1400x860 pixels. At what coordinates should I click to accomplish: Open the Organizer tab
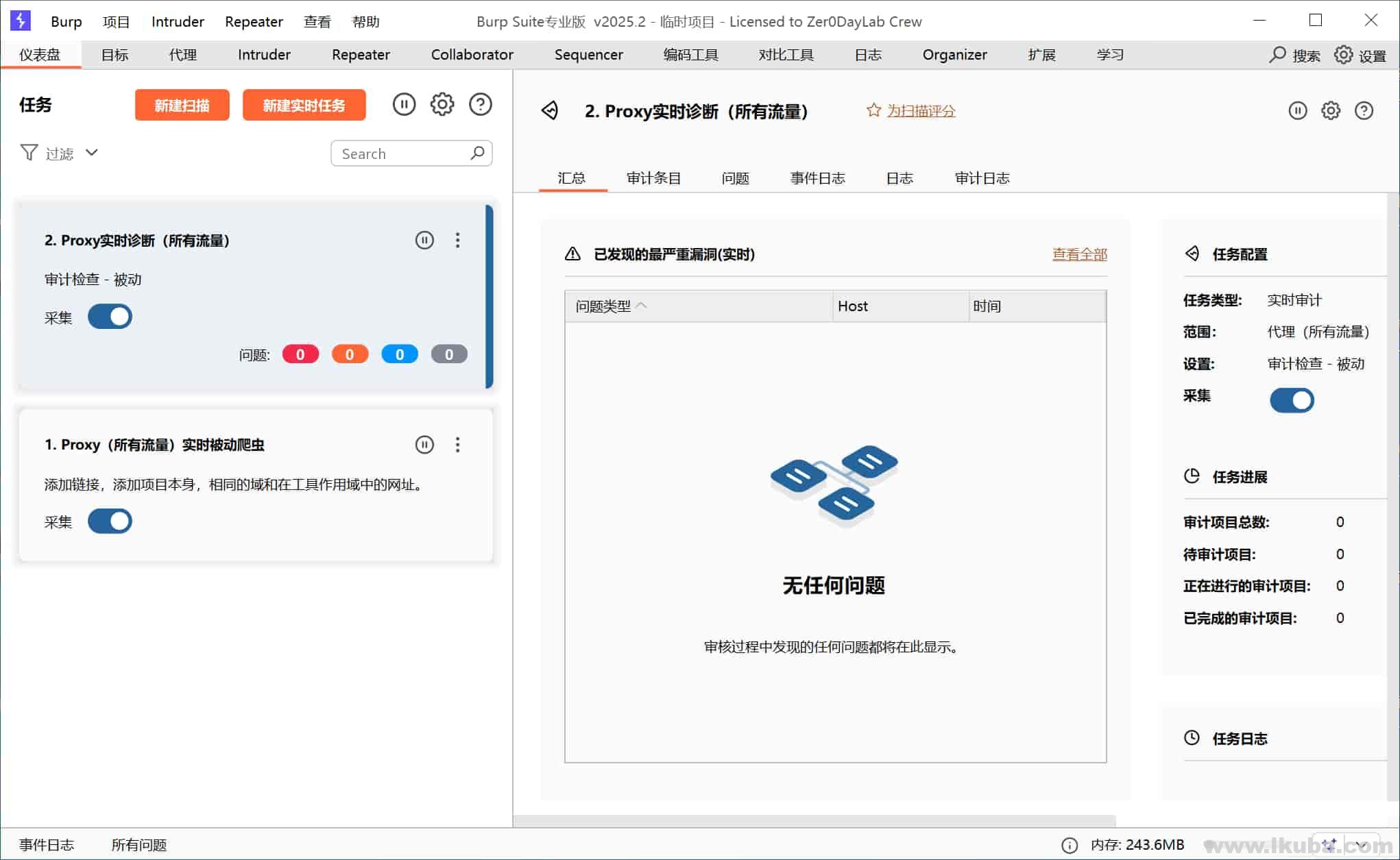coord(954,55)
